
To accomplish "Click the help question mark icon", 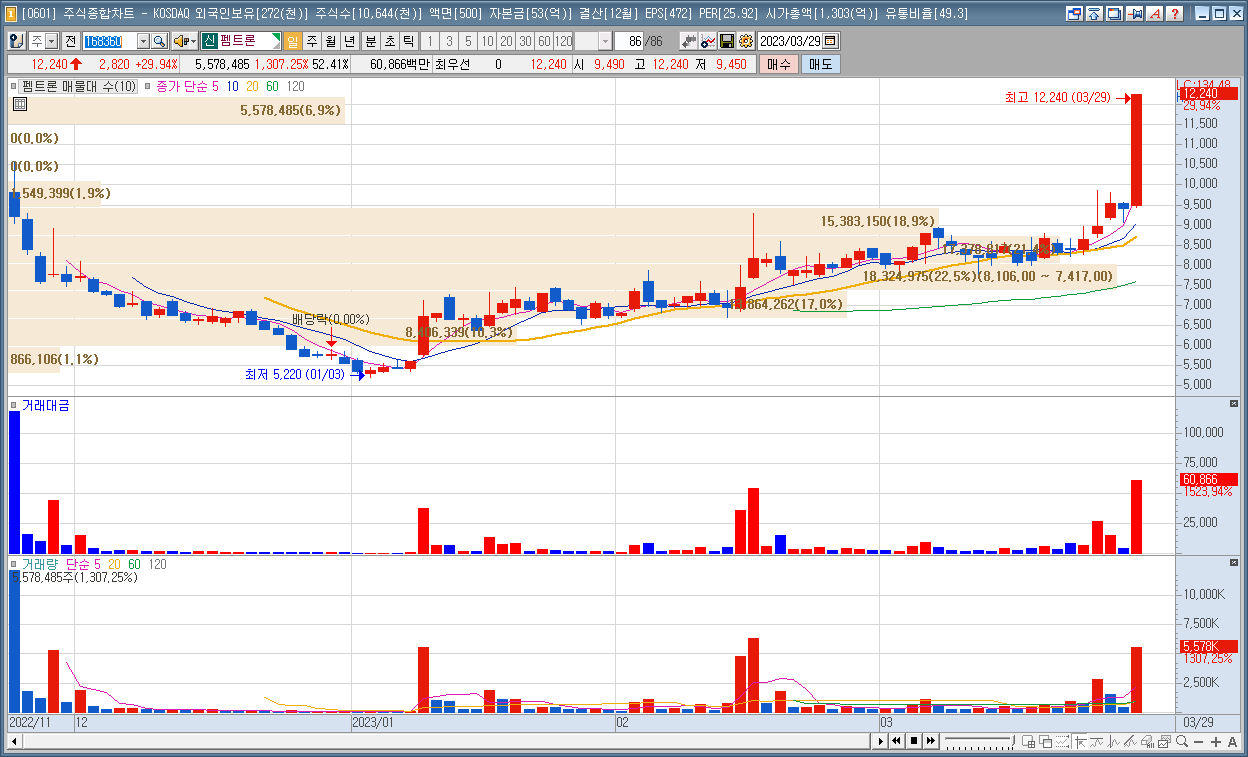I will [x=1175, y=14].
